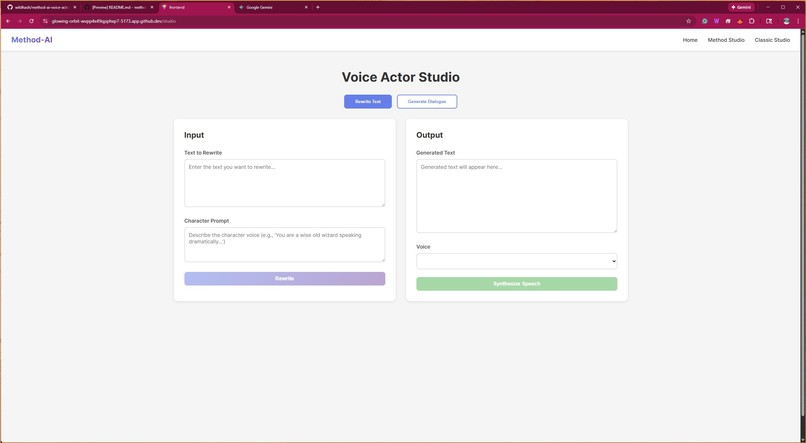This screenshot has width=806, height=443.
Task: Bookmark this page with the star icon
Action: coord(689,21)
